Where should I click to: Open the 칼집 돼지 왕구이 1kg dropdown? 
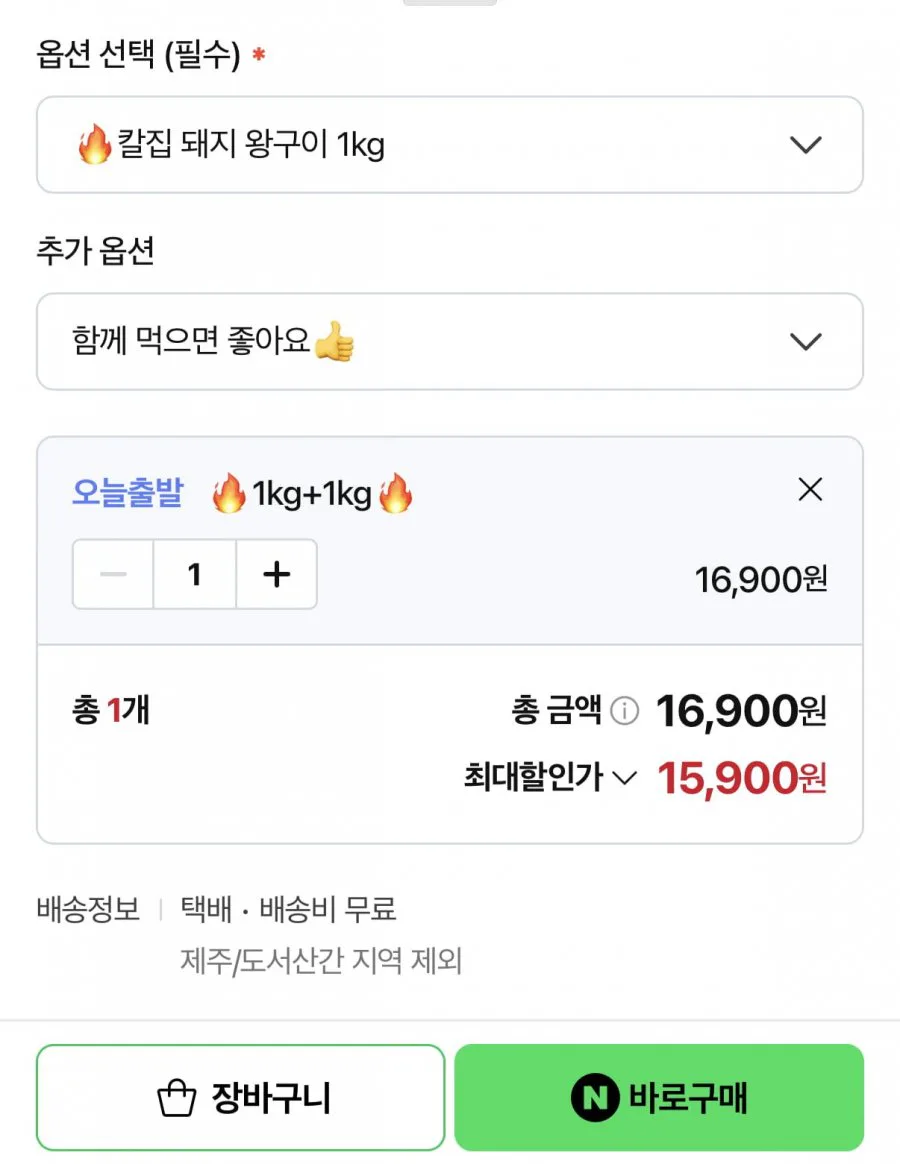pyautogui.click(x=450, y=145)
